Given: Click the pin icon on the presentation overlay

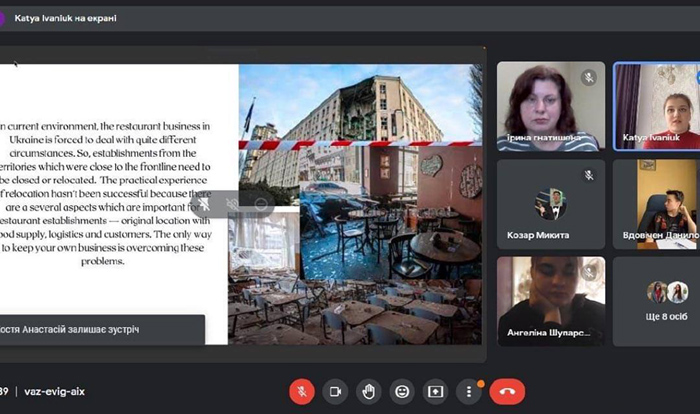Looking at the screenshot, I should click(204, 204).
